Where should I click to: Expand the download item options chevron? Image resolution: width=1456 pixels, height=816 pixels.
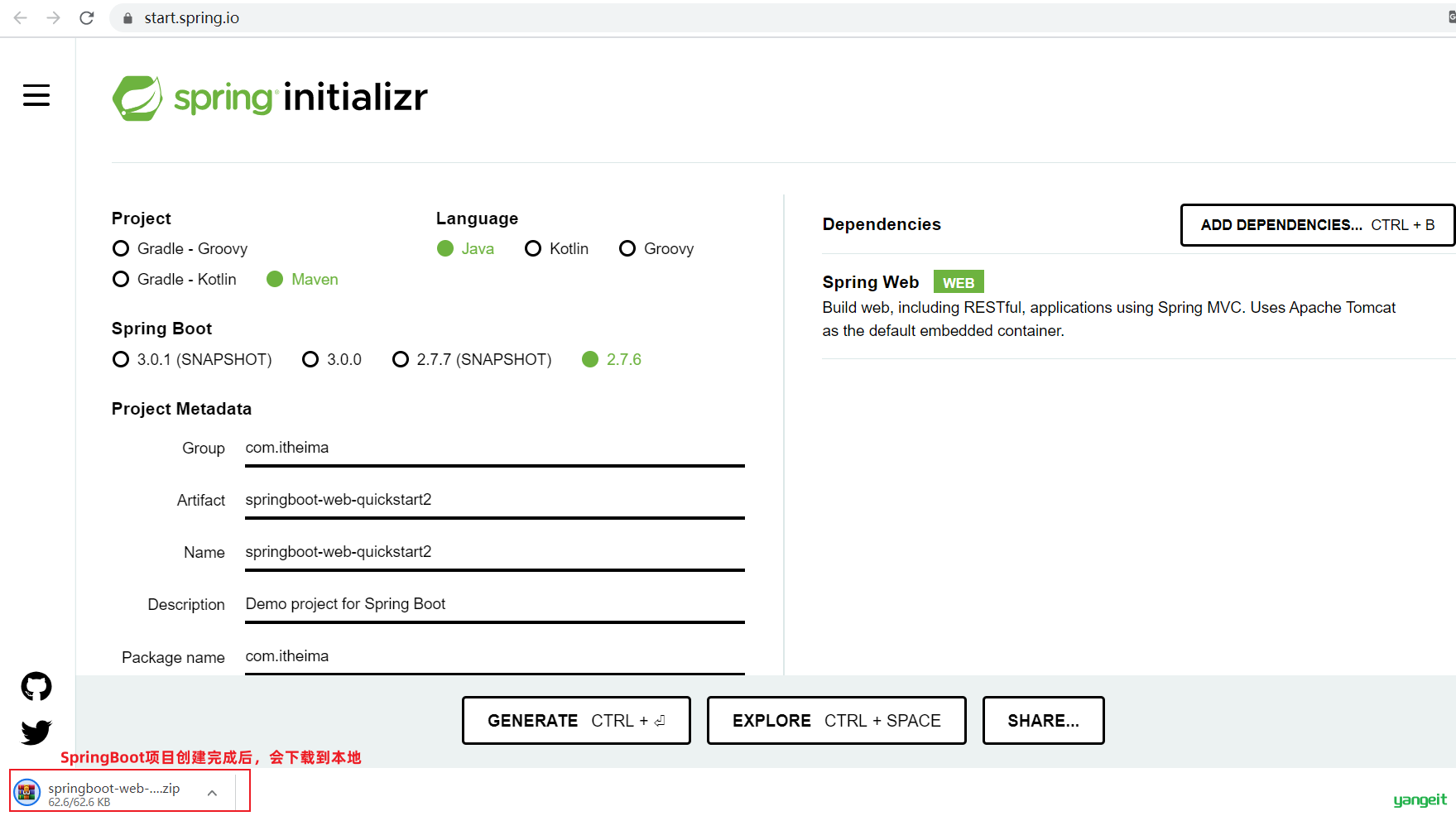pos(213,793)
